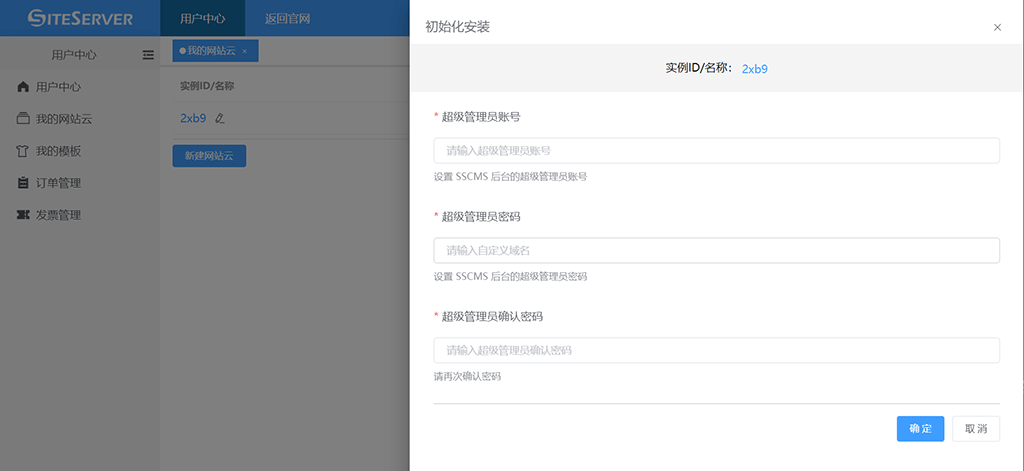Focus the 超级管理员密码 input field
This screenshot has height=471, width=1024.
pos(716,250)
